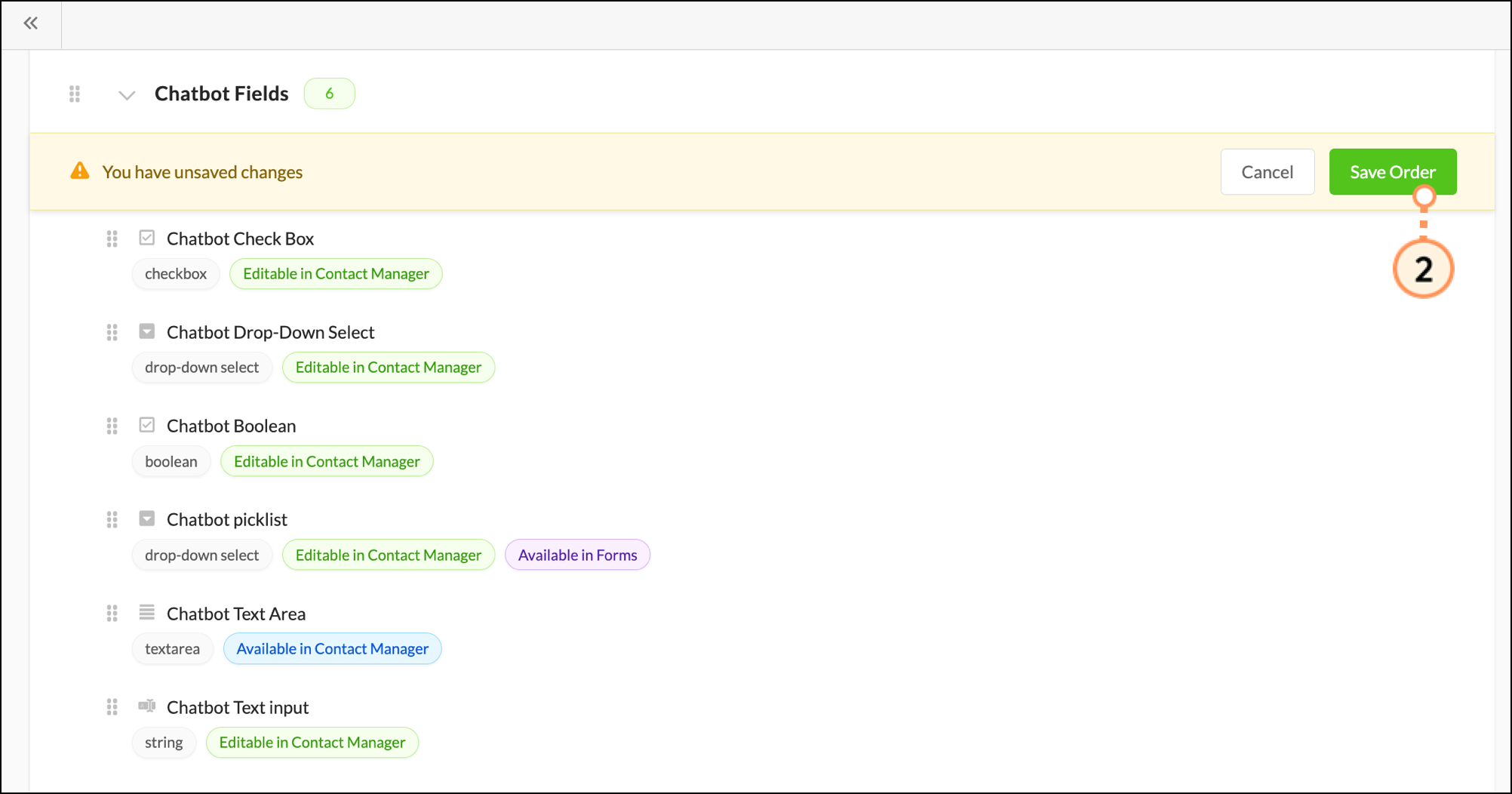Grab the Chatbot Fields group drag handle
Viewport: 1512px width, 794px height.
click(75, 94)
